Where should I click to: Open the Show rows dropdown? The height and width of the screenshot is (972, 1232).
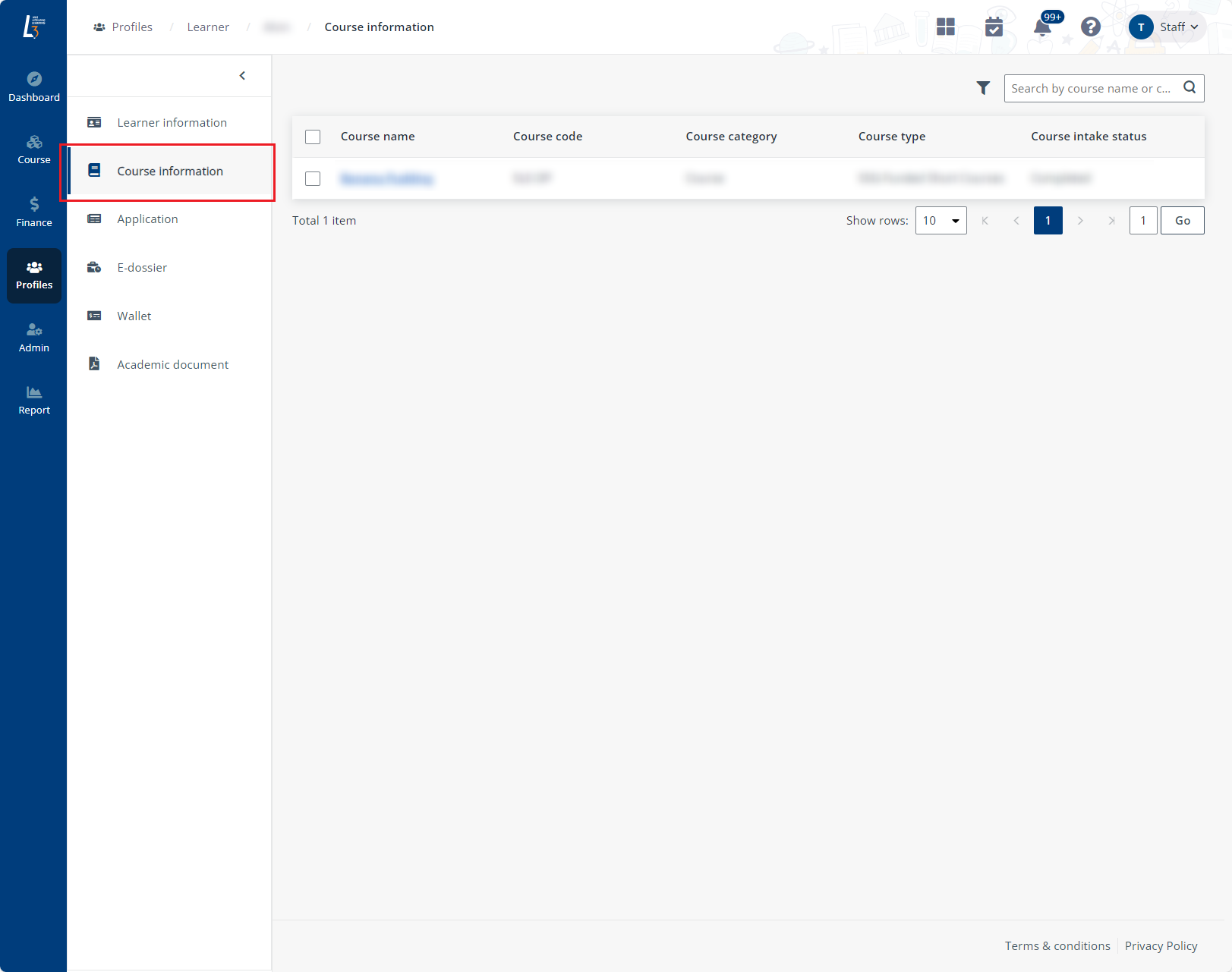(941, 221)
